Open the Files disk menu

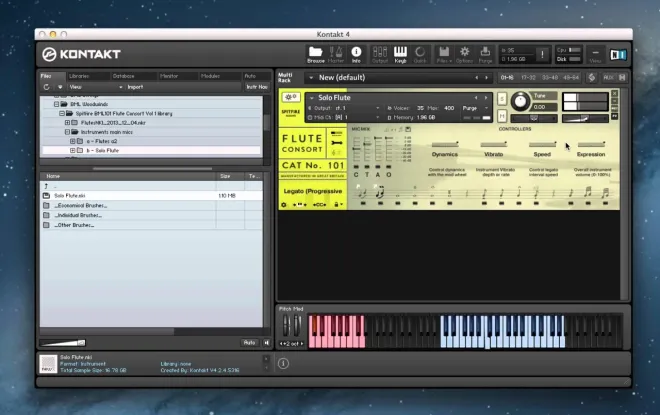pyautogui.click(x=444, y=54)
